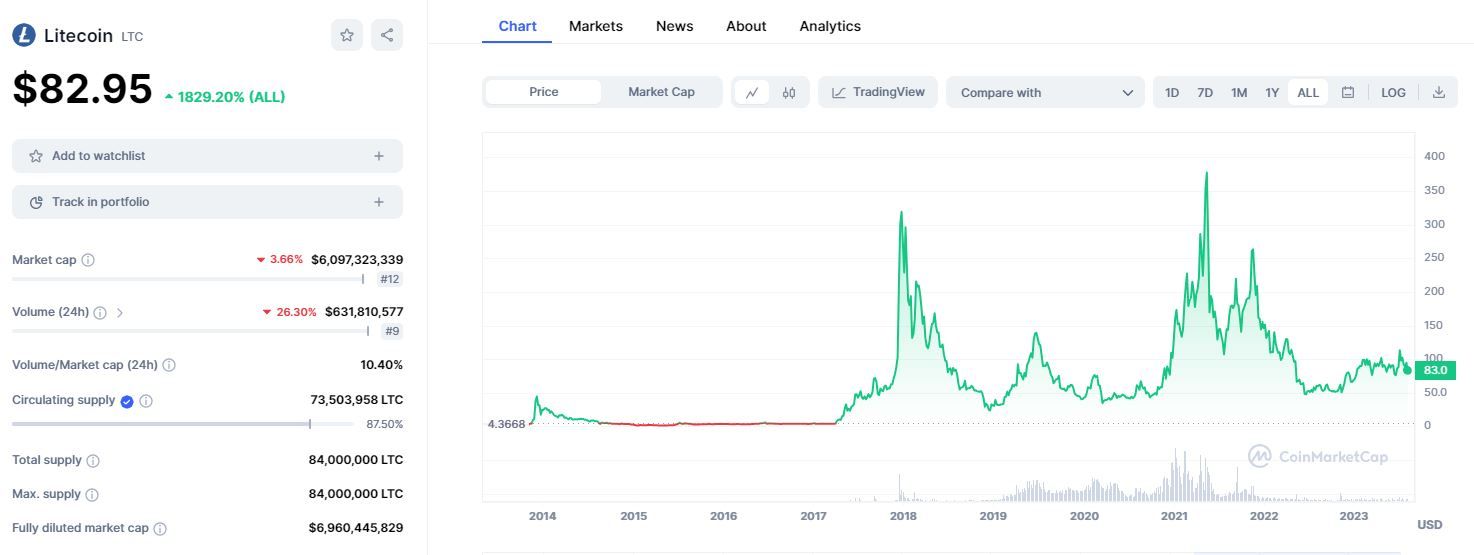Open the TradingView chart button

click(x=878, y=92)
